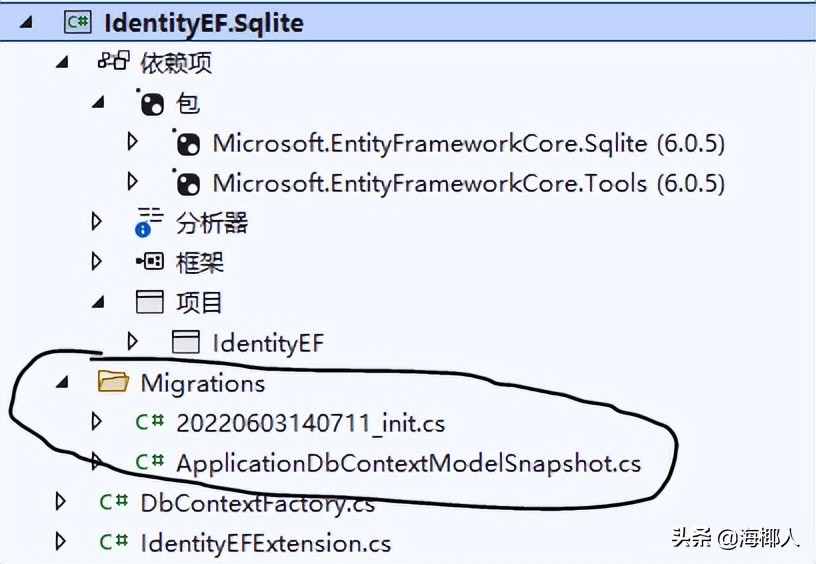Image resolution: width=816 pixels, height=564 pixels.
Task: Expand the Microsoft.EntityFrameworkCore.Tools package
Action: click(133, 182)
